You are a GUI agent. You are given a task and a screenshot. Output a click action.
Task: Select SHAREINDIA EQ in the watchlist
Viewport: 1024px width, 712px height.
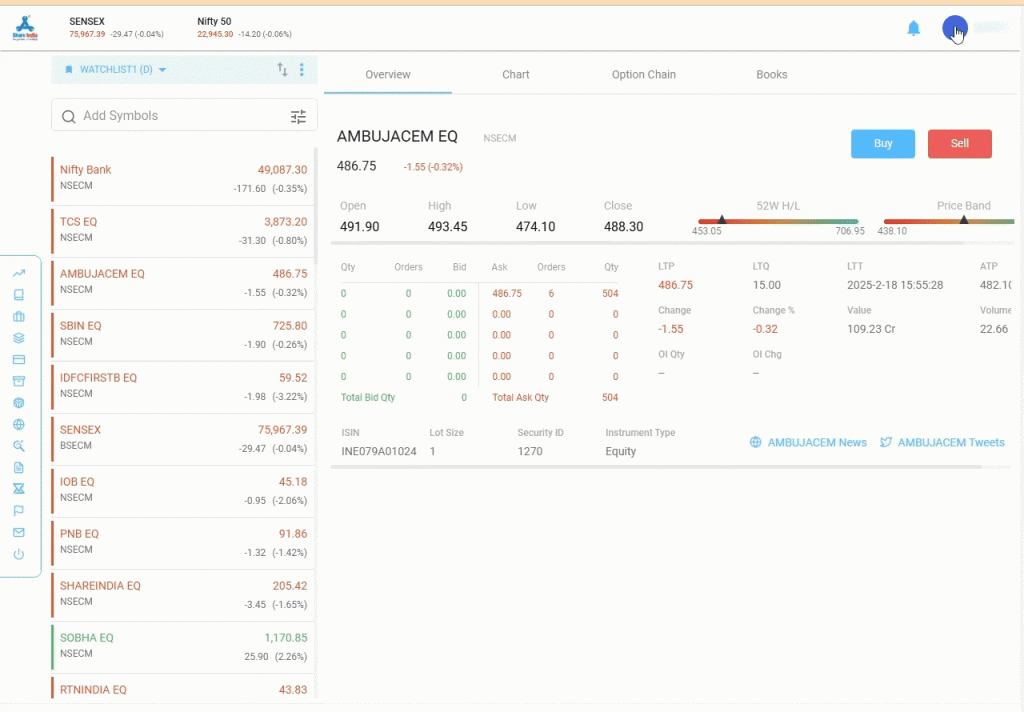tap(183, 594)
